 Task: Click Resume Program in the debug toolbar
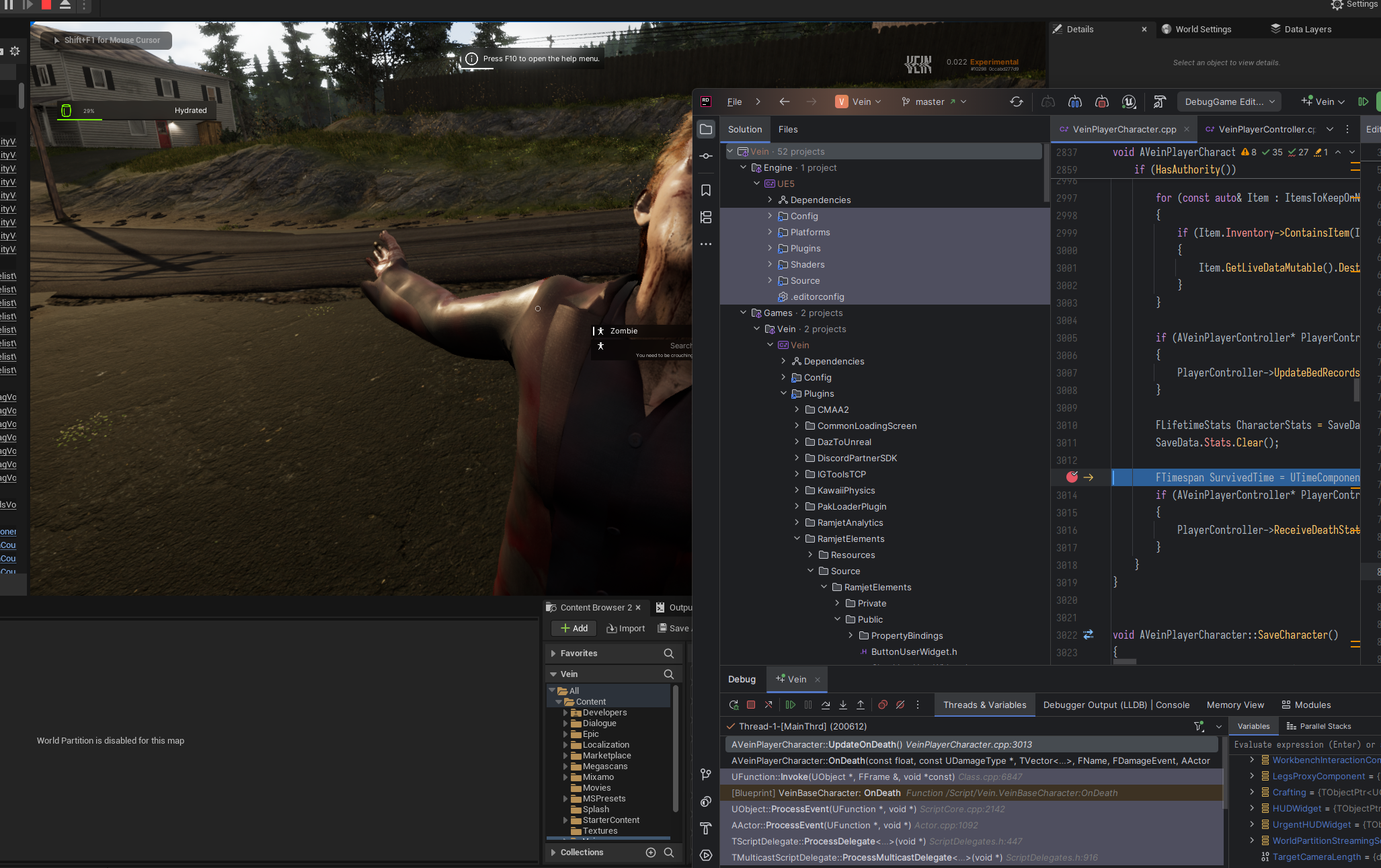[x=791, y=705]
